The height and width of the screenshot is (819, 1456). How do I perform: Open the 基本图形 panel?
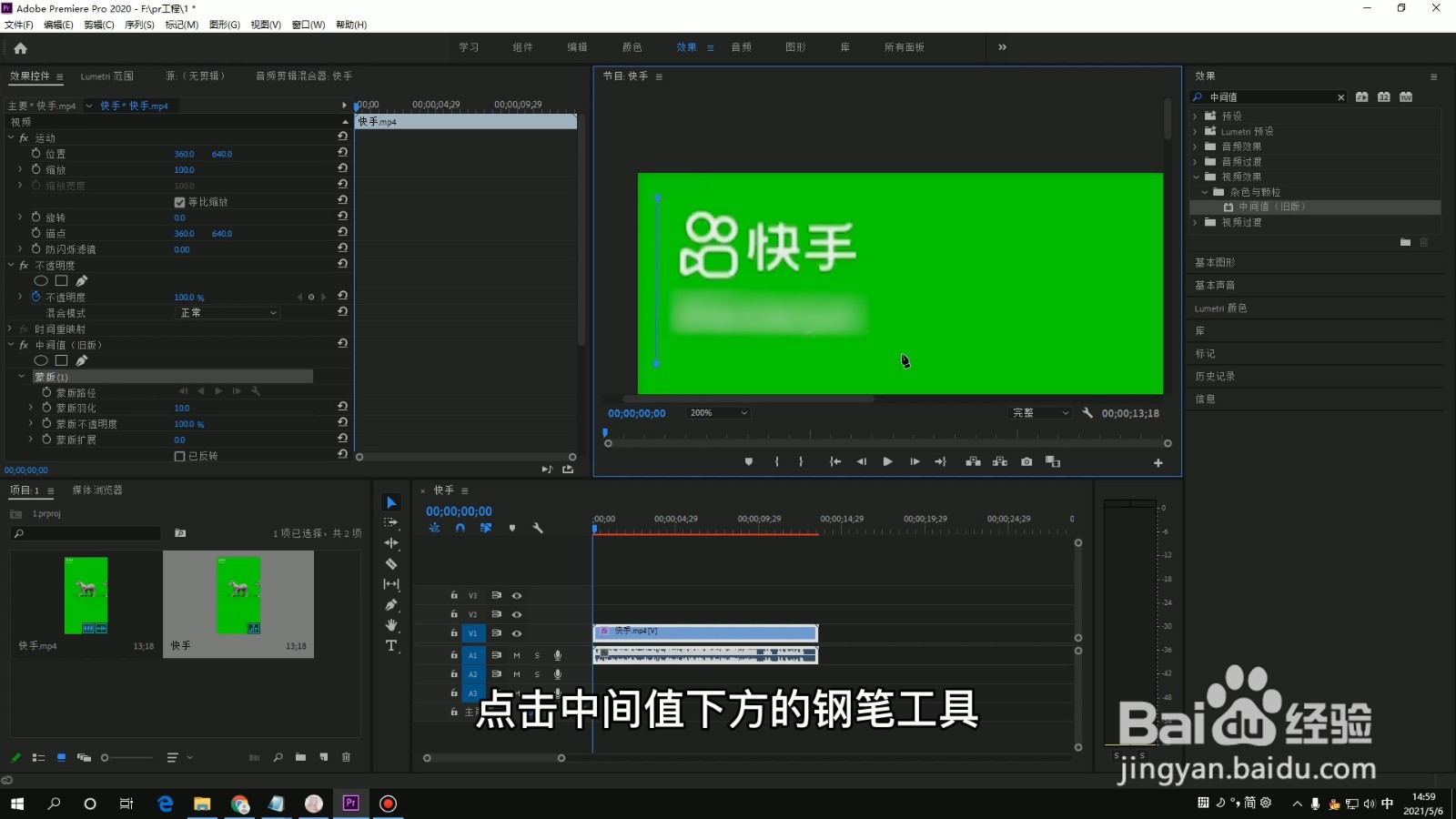[x=1215, y=262]
